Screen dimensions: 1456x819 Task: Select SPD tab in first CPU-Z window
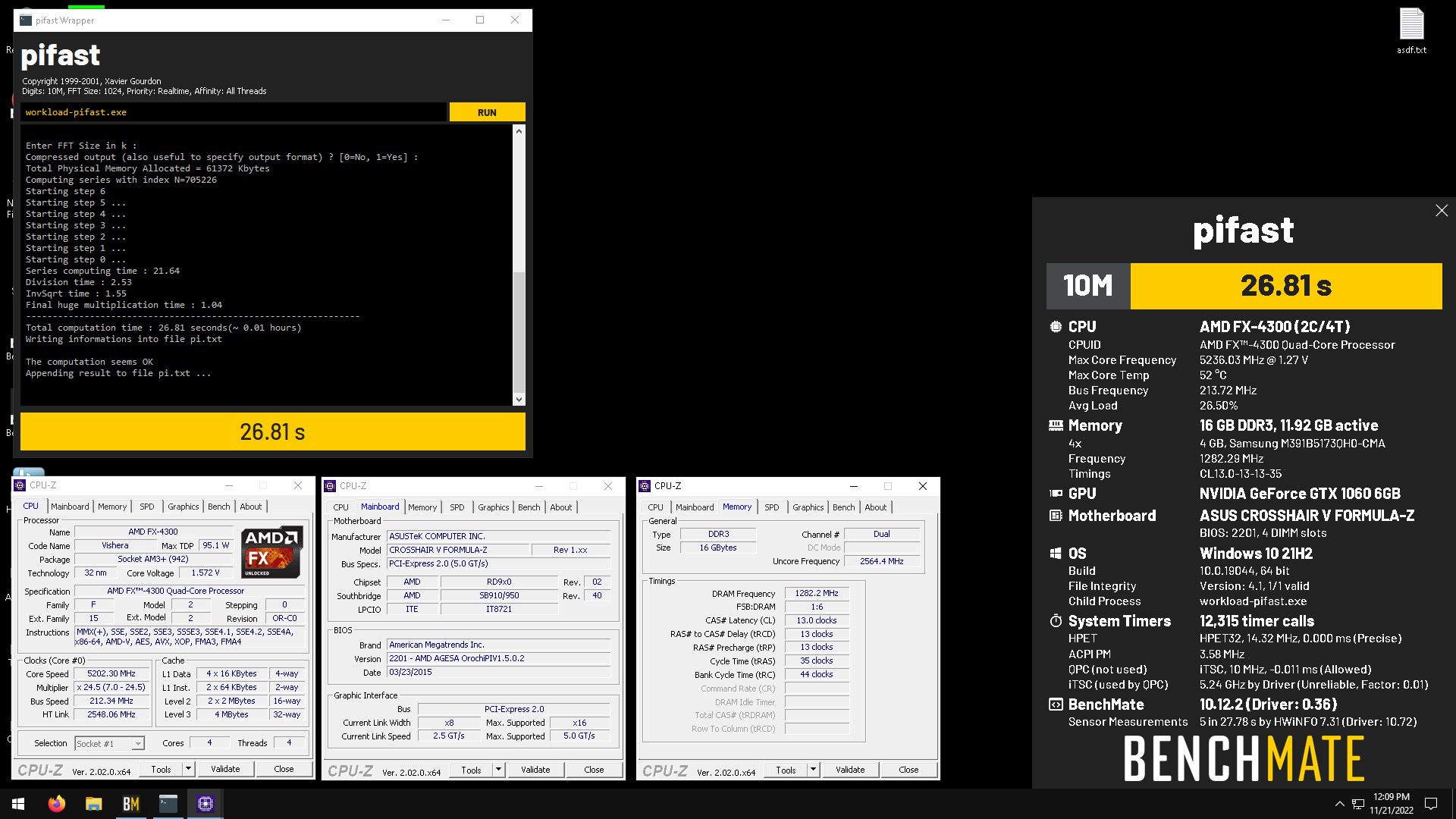(x=147, y=507)
